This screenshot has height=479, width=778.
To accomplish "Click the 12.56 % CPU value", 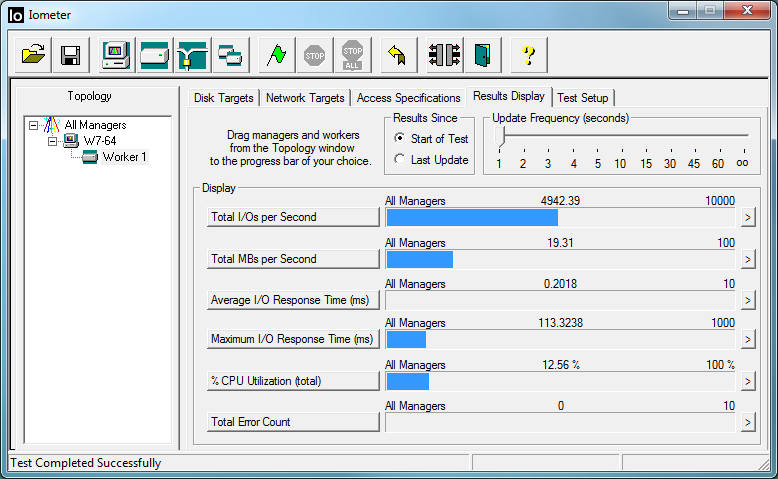I will coord(561,365).
